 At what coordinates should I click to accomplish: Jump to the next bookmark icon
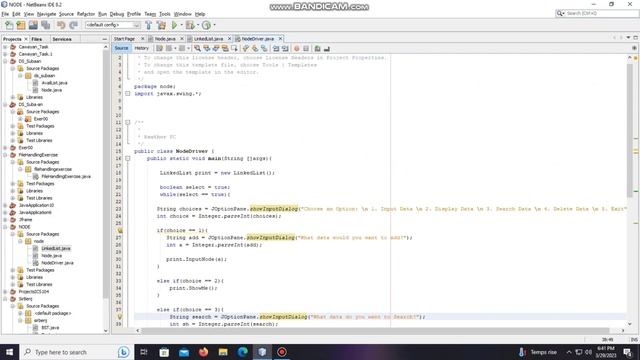point(255,48)
